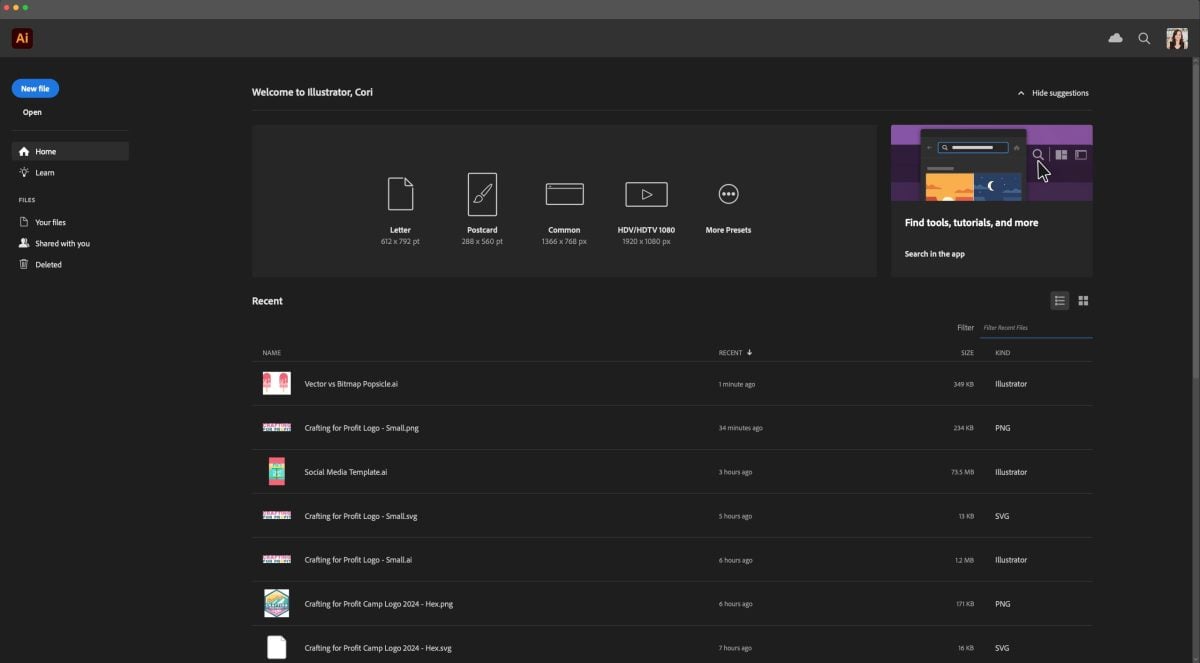This screenshot has height=663, width=1200.
Task: Choose the Letter 612 x 792 pt preset
Action: point(400,210)
